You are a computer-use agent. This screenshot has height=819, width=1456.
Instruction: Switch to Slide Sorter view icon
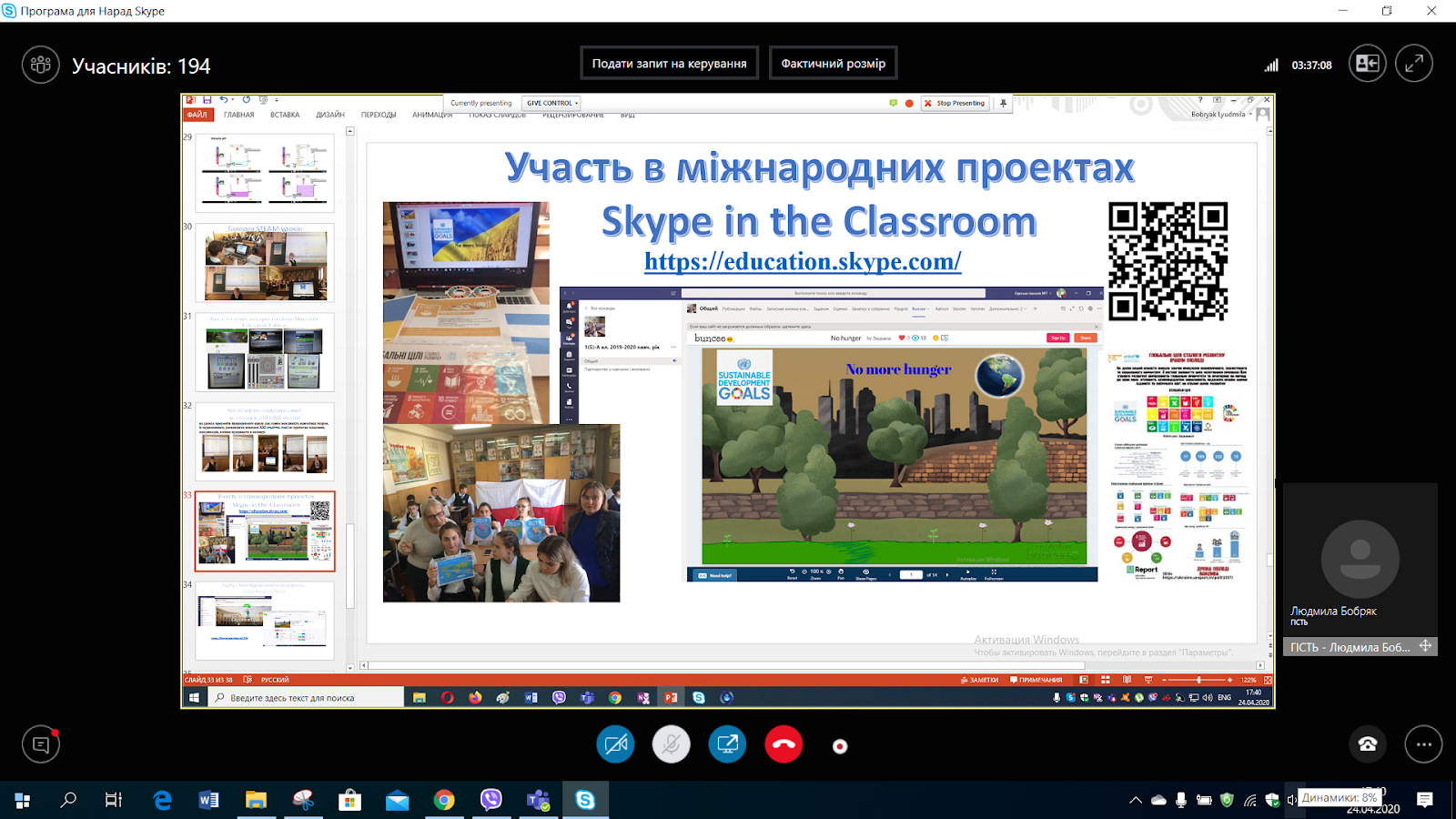(1106, 680)
